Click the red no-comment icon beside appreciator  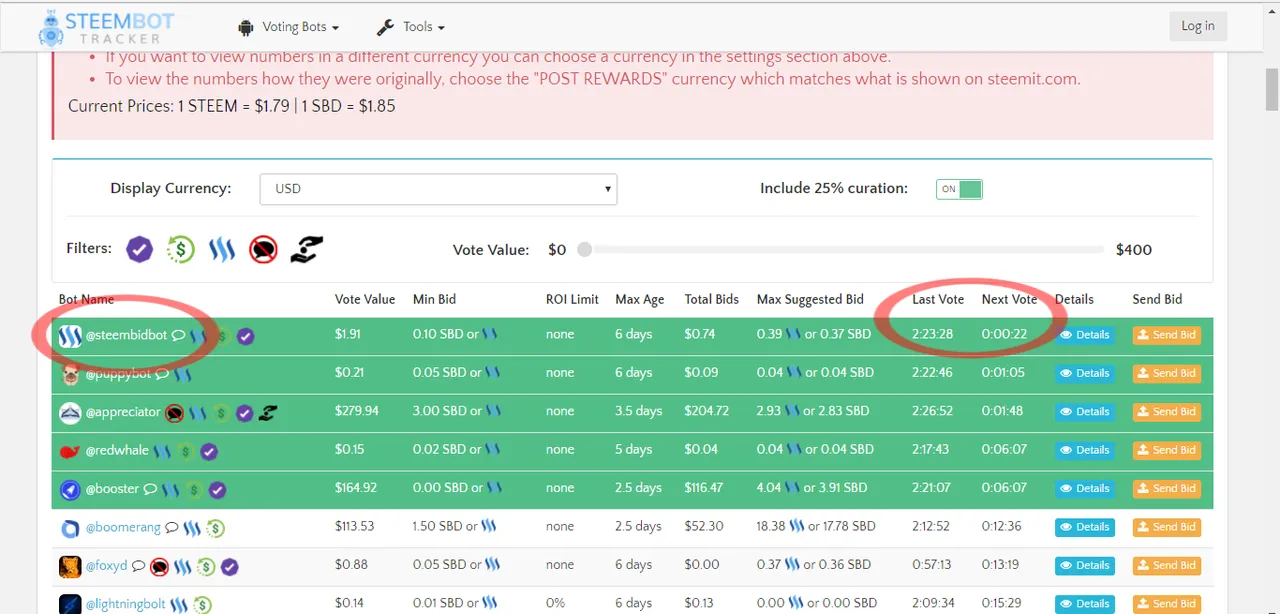click(x=174, y=412)
